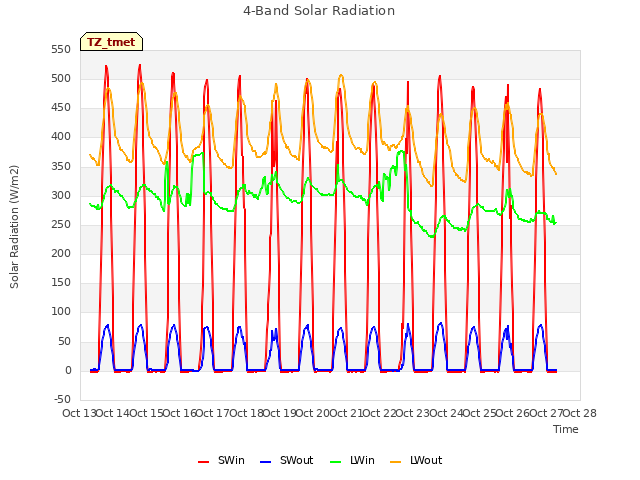Viewport: 640px width, 480px height.
Task: Click the TZ_tmet annotation label
Action: pyautogui.click(x=111, y=42)
